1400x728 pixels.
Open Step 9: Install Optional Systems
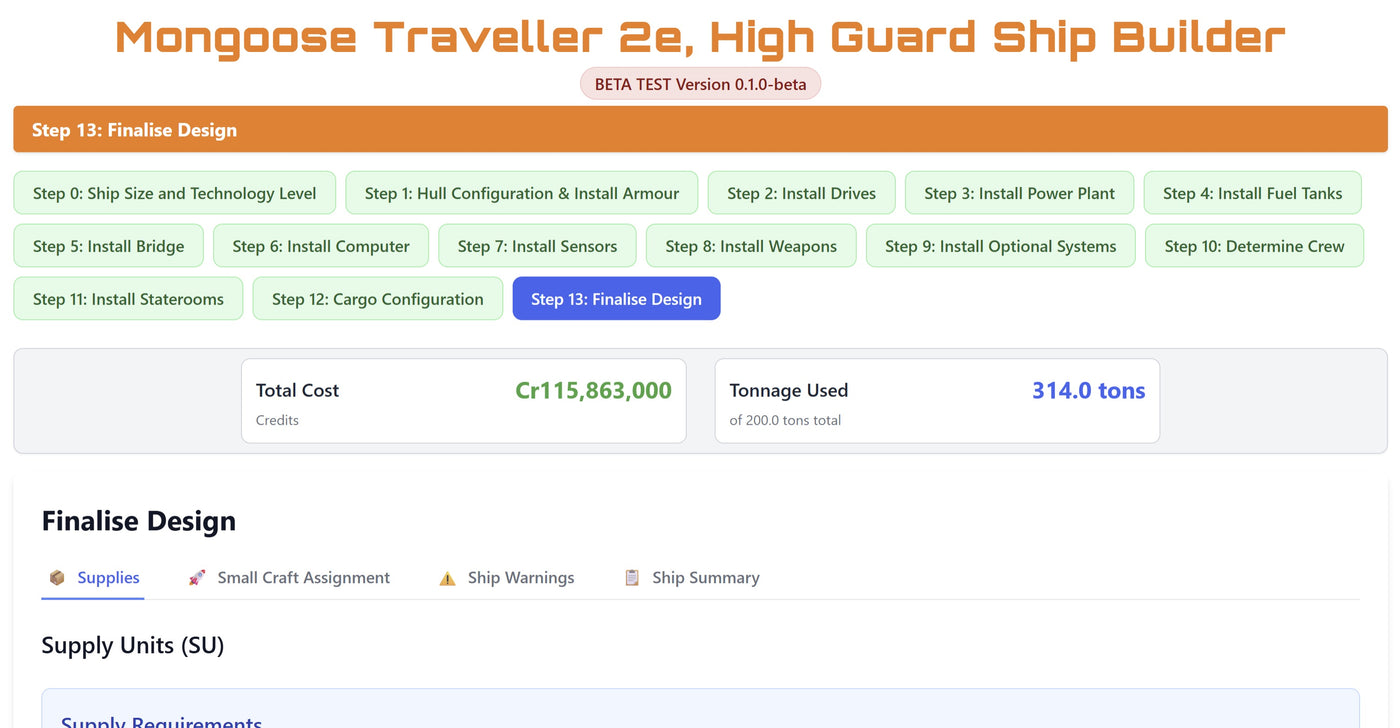point(1000,246)
